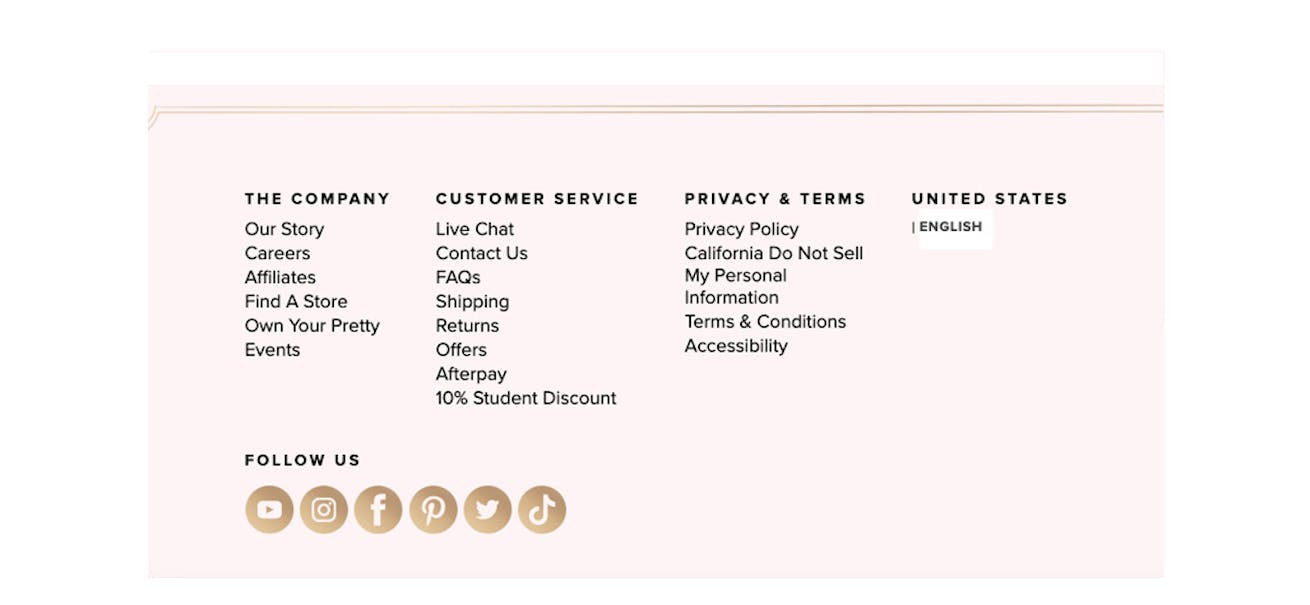Open the Contact Us page
Screen dimensions: 1310x605
(x=482, y=253)
